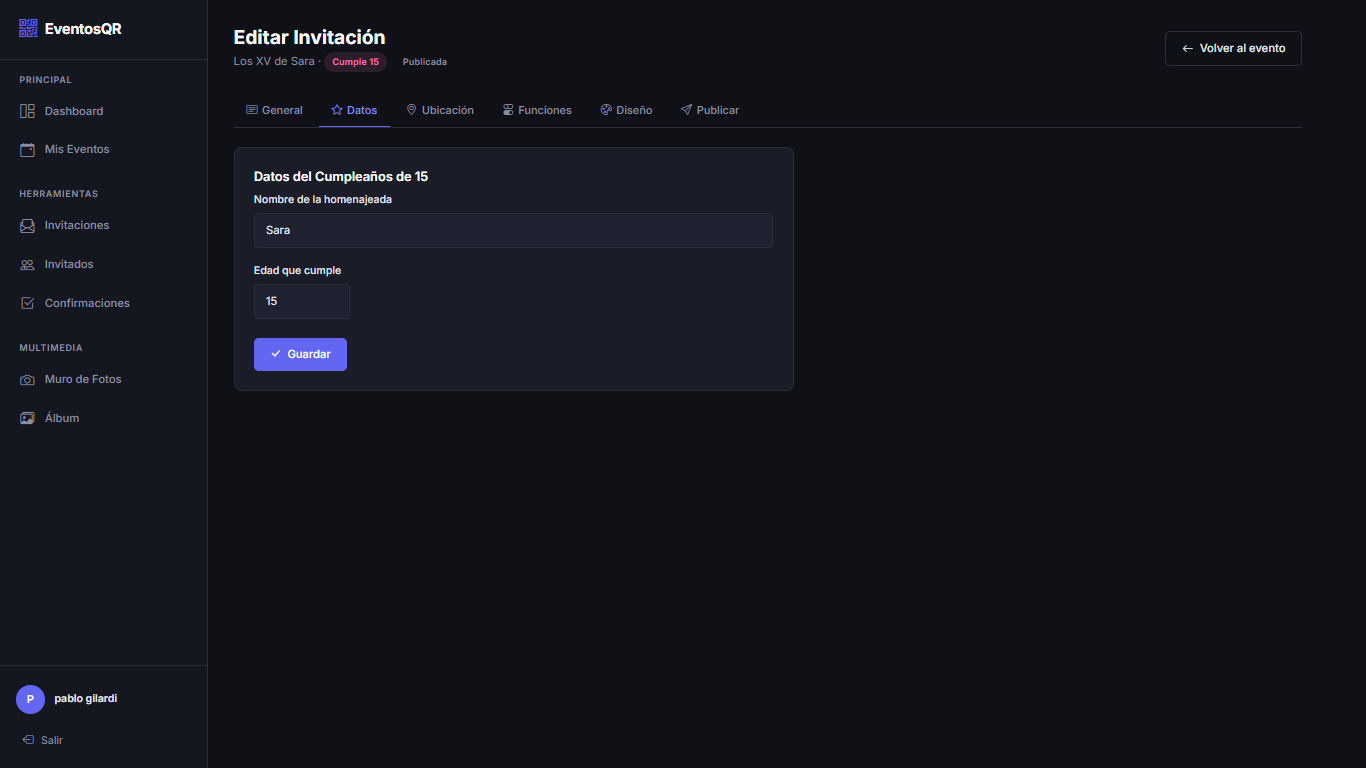Click the user avatar with letter P

coord(30,699)
